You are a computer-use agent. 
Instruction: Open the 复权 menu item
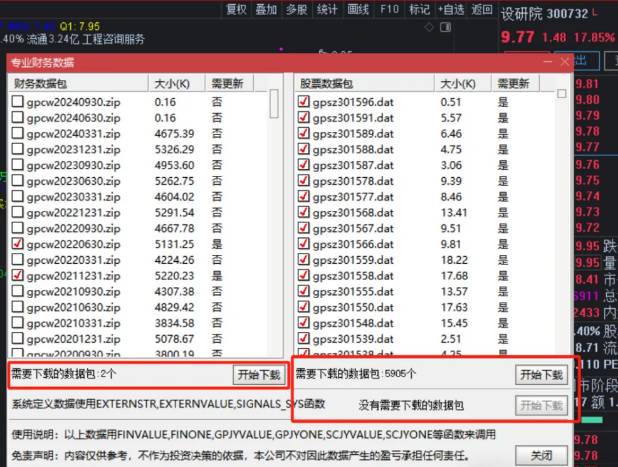coord(236,9)
